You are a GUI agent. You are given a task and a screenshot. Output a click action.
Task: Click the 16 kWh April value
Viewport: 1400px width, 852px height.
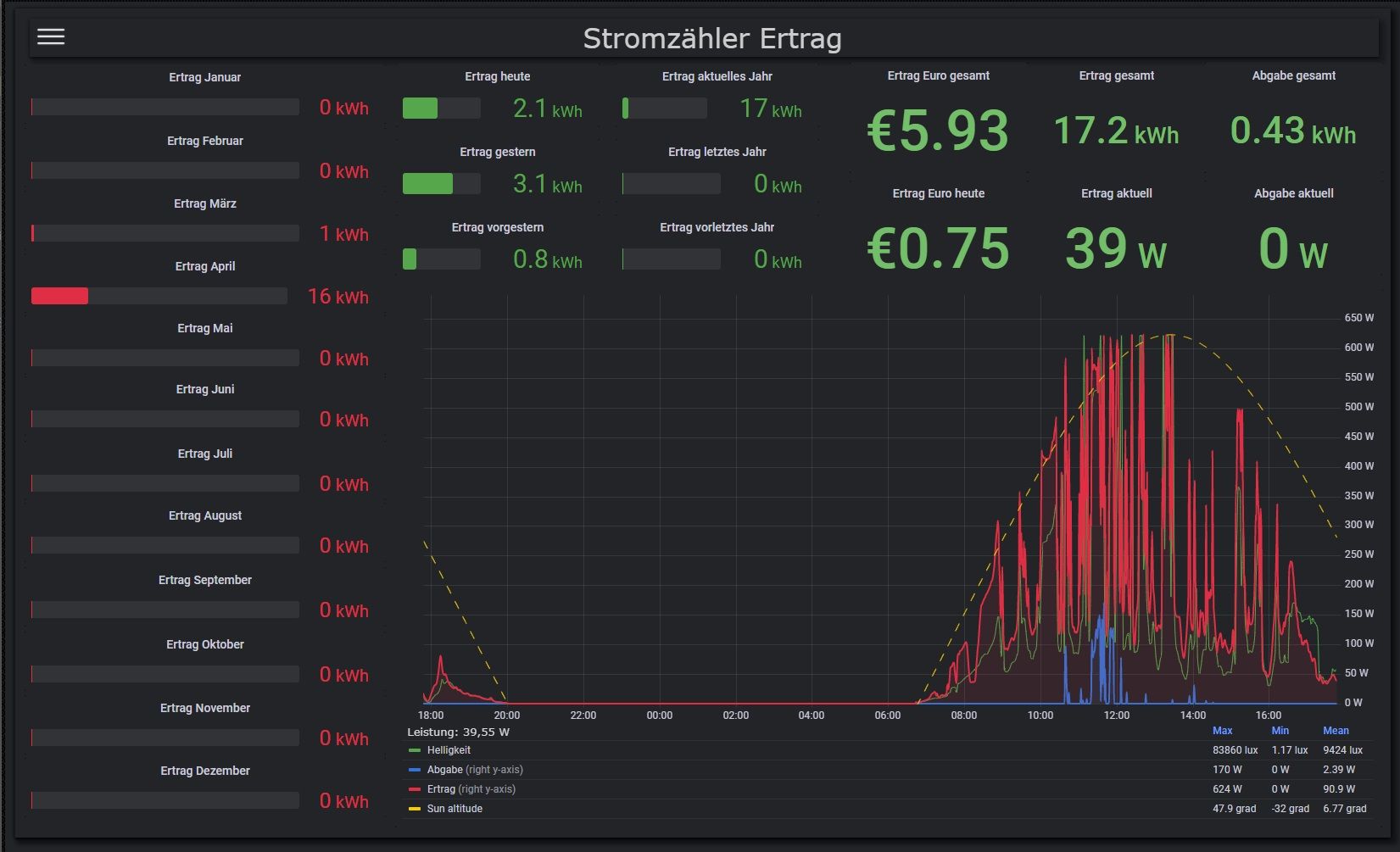pos(338,297)
